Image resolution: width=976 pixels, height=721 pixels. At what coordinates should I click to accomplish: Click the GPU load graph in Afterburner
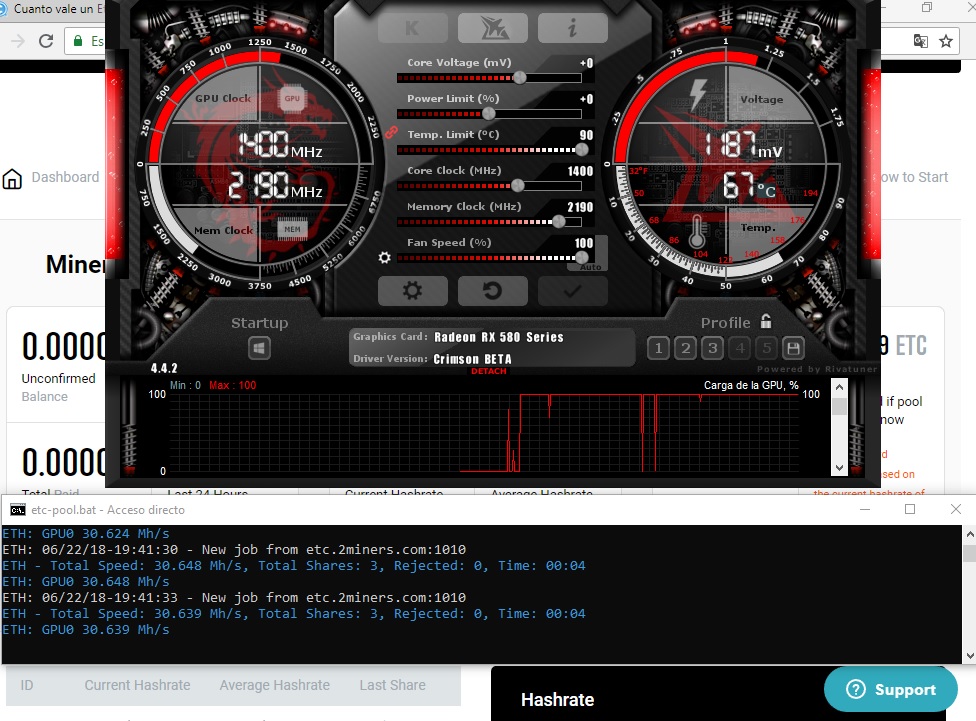tap(484, 433)
